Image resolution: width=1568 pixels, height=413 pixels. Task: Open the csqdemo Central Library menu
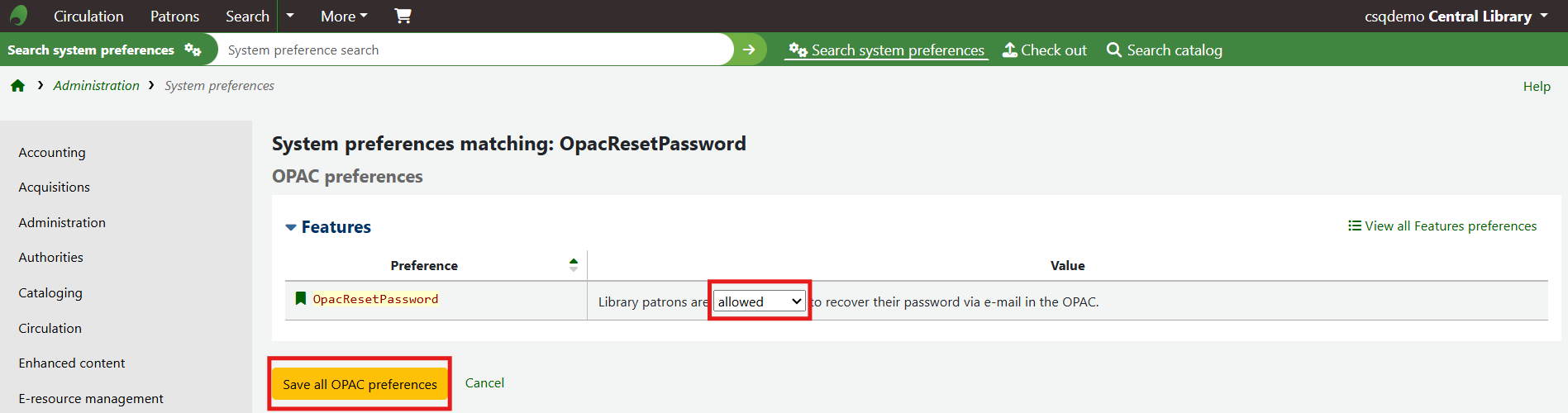click(1456, 16)
